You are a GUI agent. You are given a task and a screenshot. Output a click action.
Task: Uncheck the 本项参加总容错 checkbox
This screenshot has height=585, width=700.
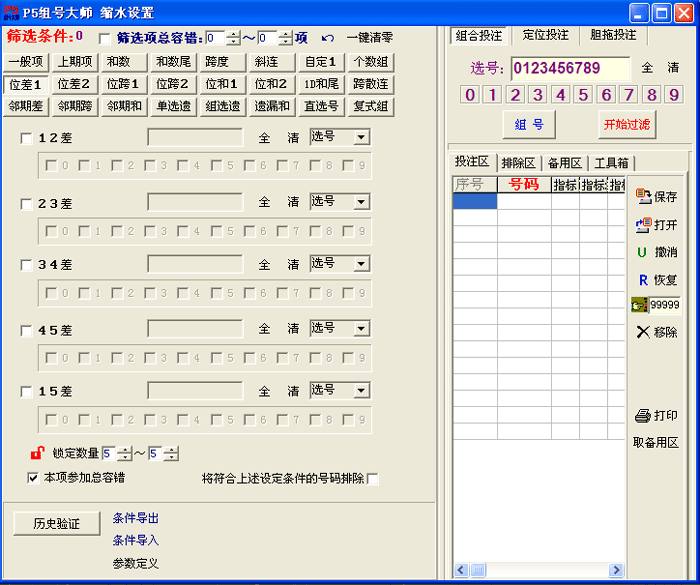coord(33,478)
